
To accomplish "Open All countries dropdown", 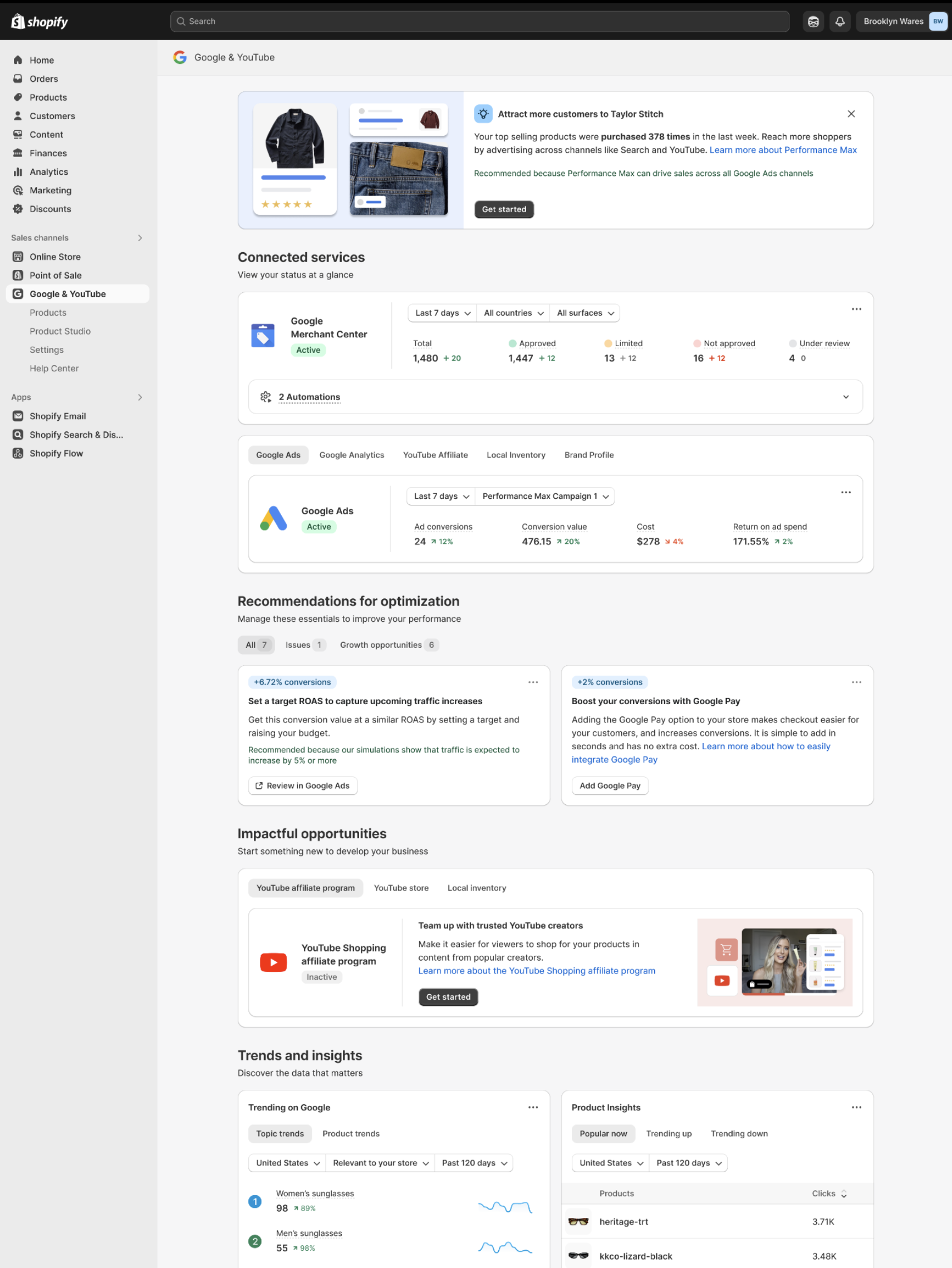I will [513, 313].
